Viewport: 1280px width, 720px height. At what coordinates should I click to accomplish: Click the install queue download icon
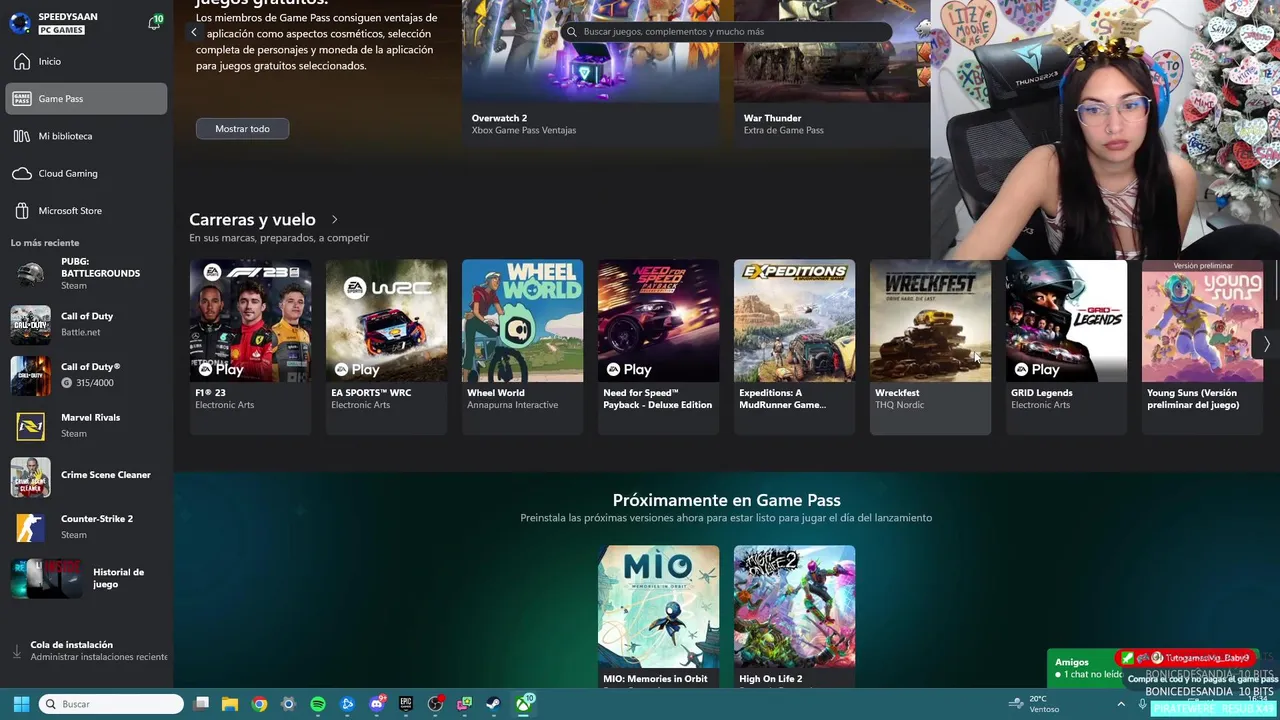click(x=16, y=651)
